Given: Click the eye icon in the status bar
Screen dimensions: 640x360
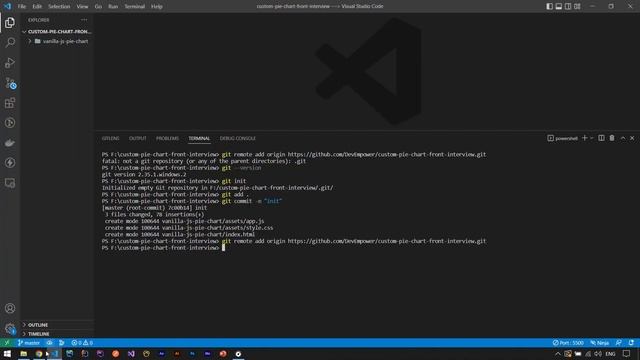Looking at the screenshot, I should click(49, 343).
